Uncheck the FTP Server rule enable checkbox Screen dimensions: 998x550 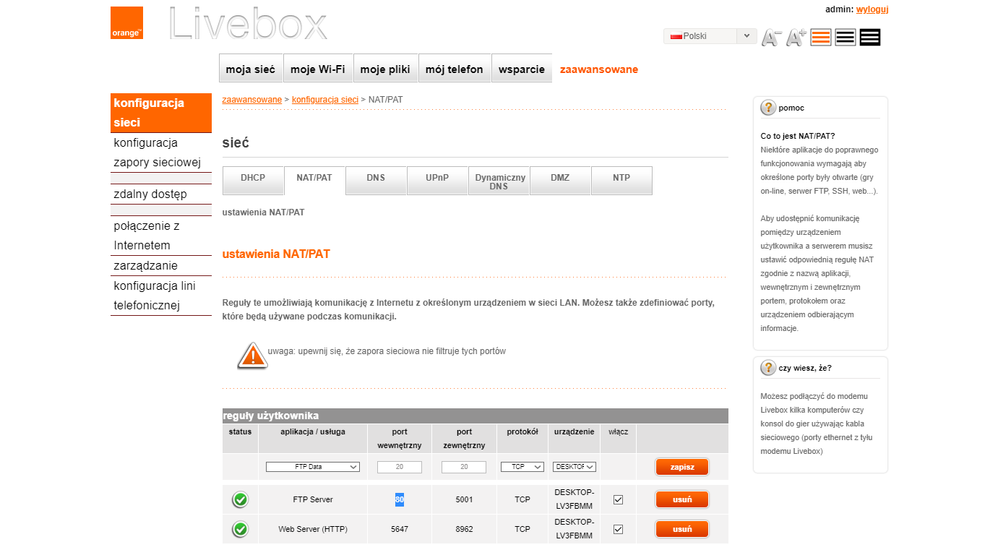pos(618,500)
